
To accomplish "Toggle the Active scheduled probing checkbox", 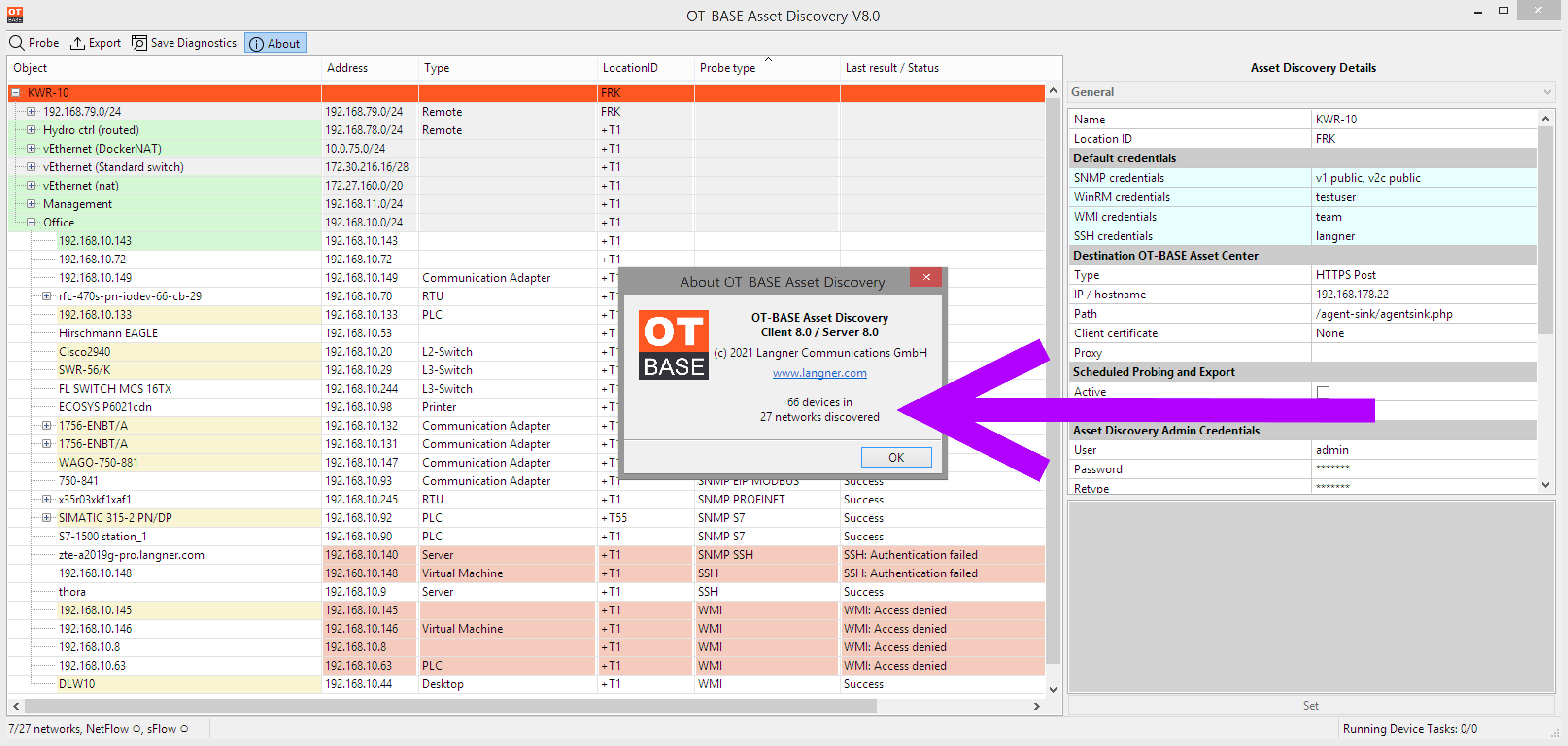I will pyautogui.click(x=1323, y=392).
